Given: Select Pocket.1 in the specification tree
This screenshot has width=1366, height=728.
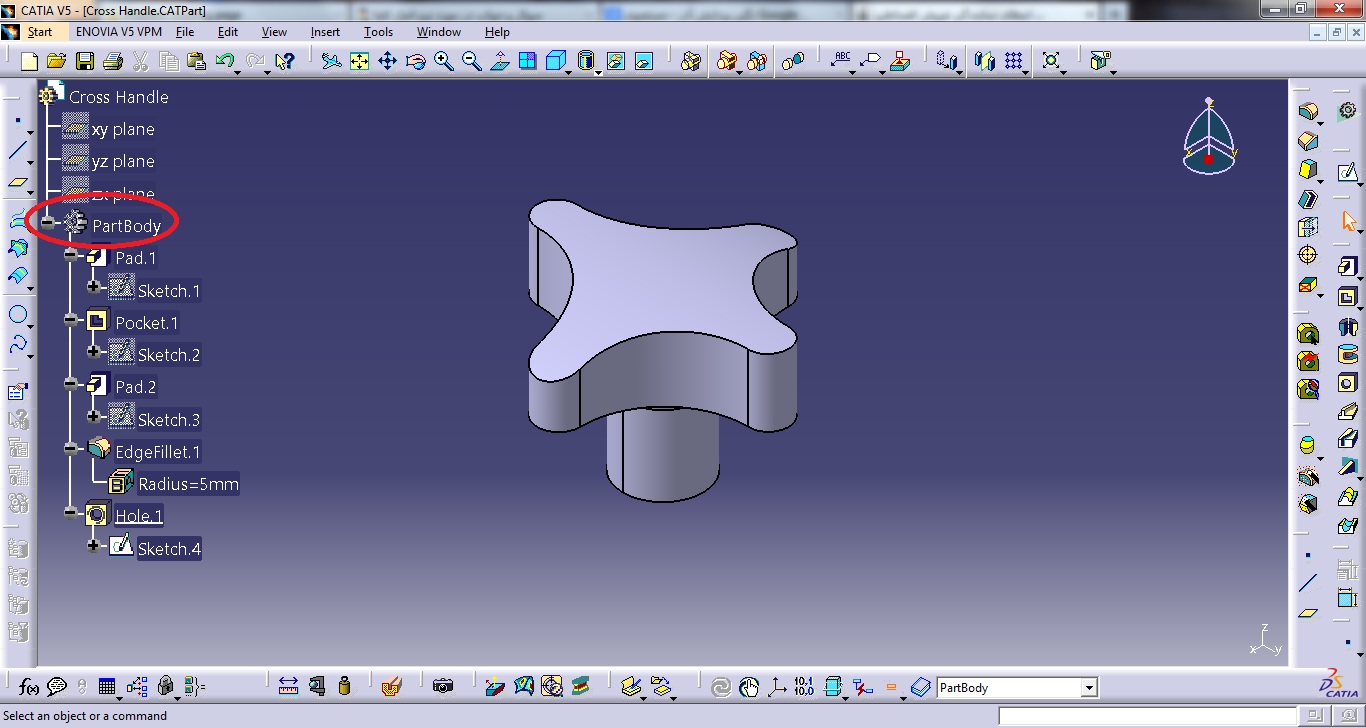Looking at the screenshot, I should (146, 323).
